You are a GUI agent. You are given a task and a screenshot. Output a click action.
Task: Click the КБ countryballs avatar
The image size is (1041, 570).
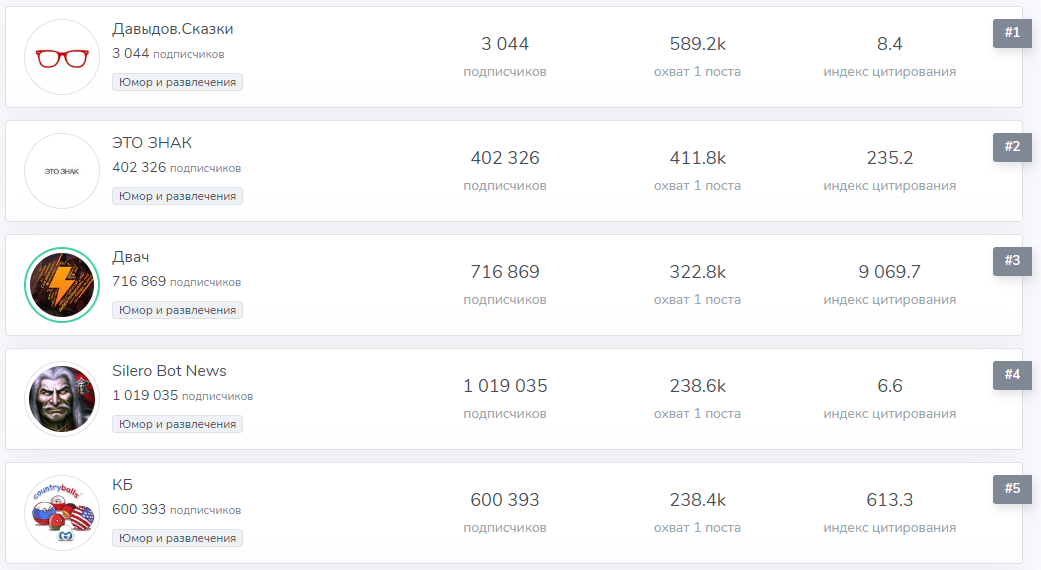pos(62,513)
